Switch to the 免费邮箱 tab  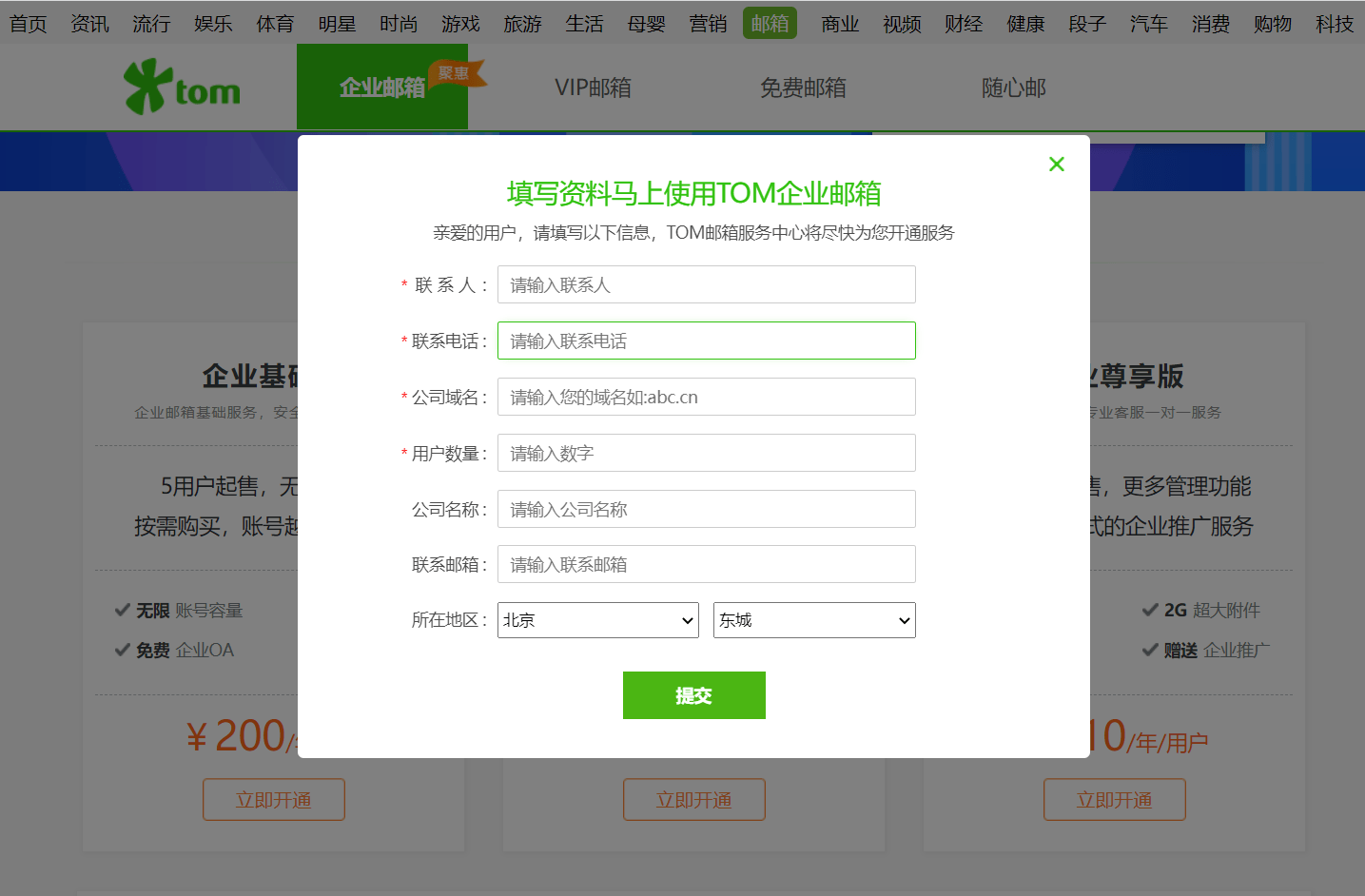point(804,87)
